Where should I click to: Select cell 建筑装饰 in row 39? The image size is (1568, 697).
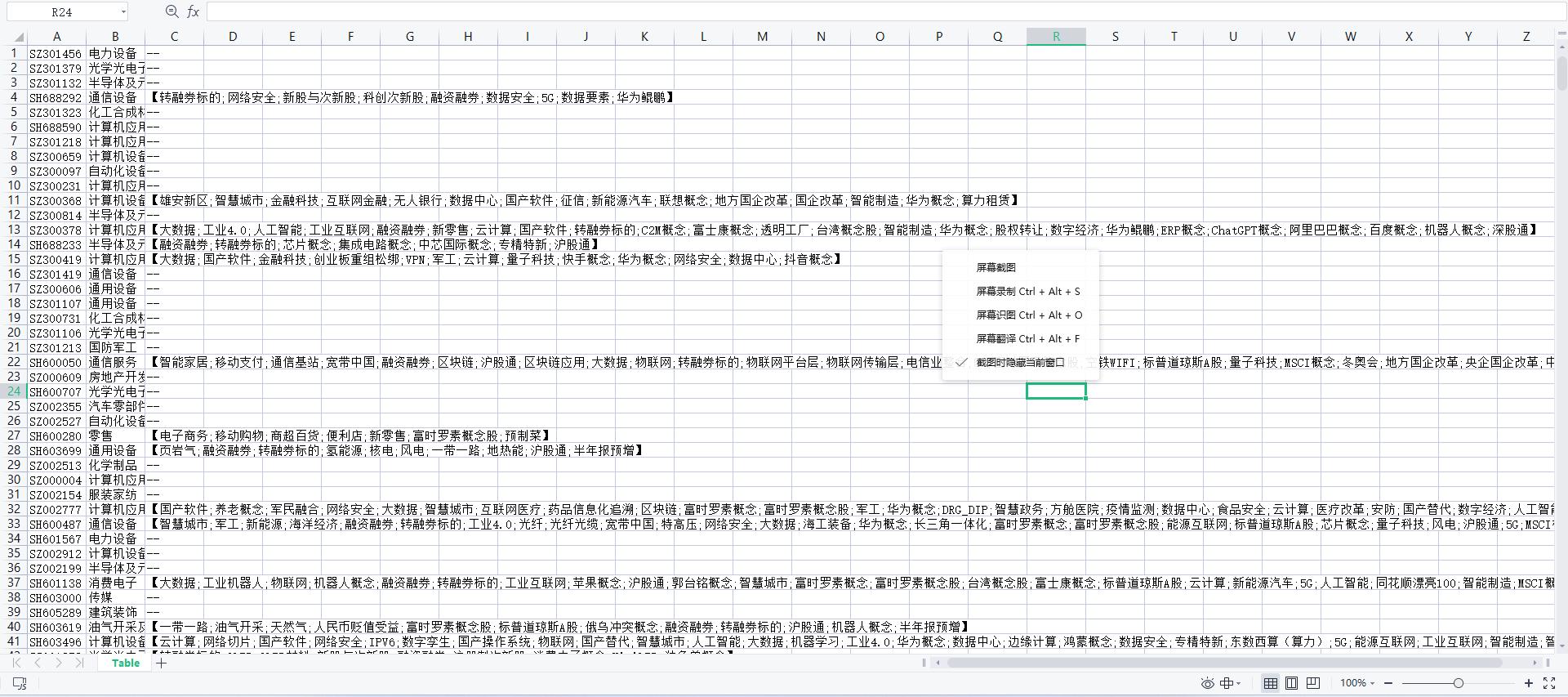pyautogui.click(x=115, y=612)
